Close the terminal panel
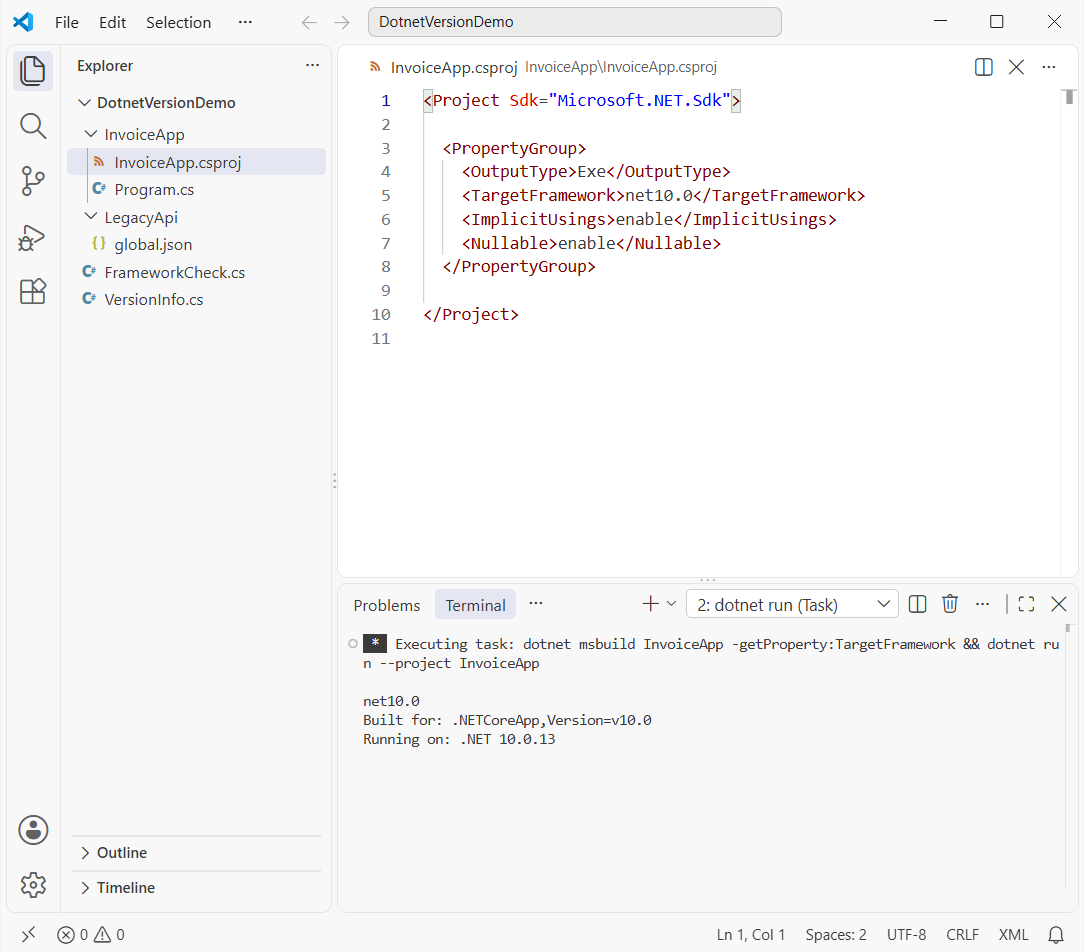The image size is (1084, 952). point(1058,604)
